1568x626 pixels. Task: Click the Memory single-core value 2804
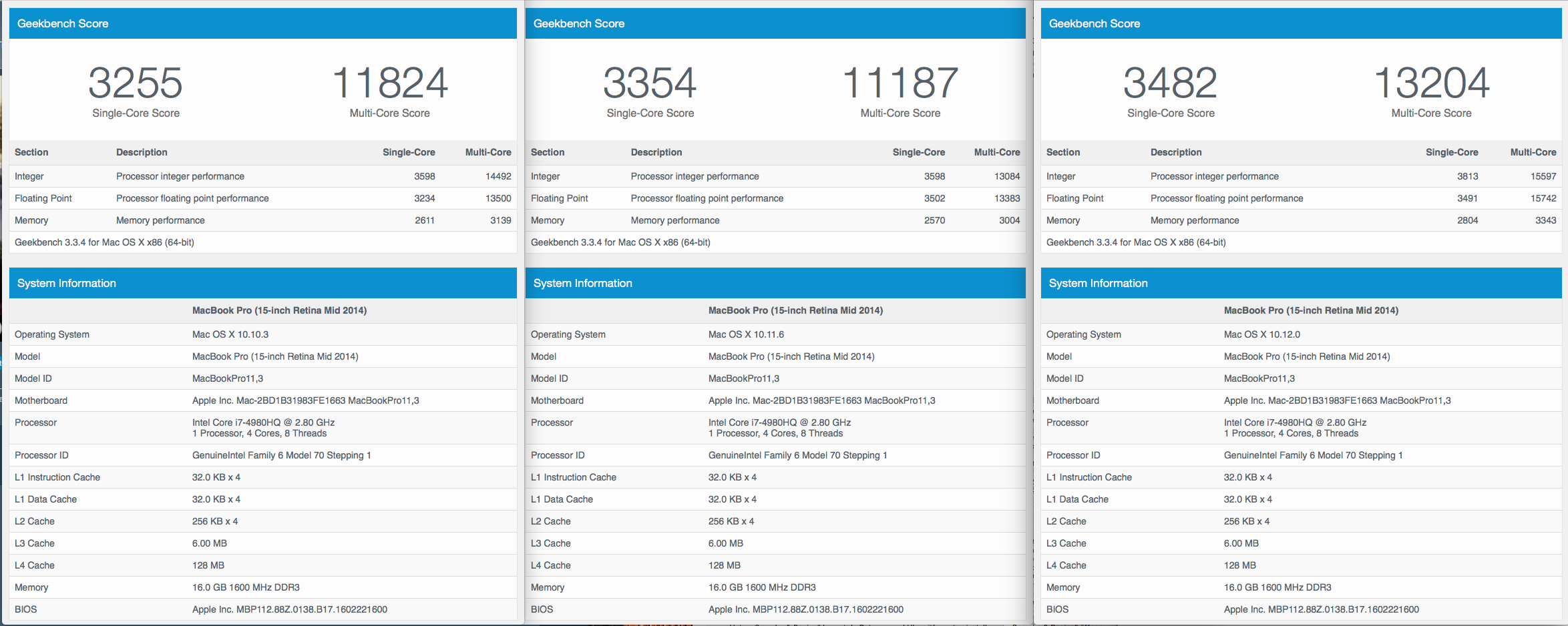coord(1468,220)
